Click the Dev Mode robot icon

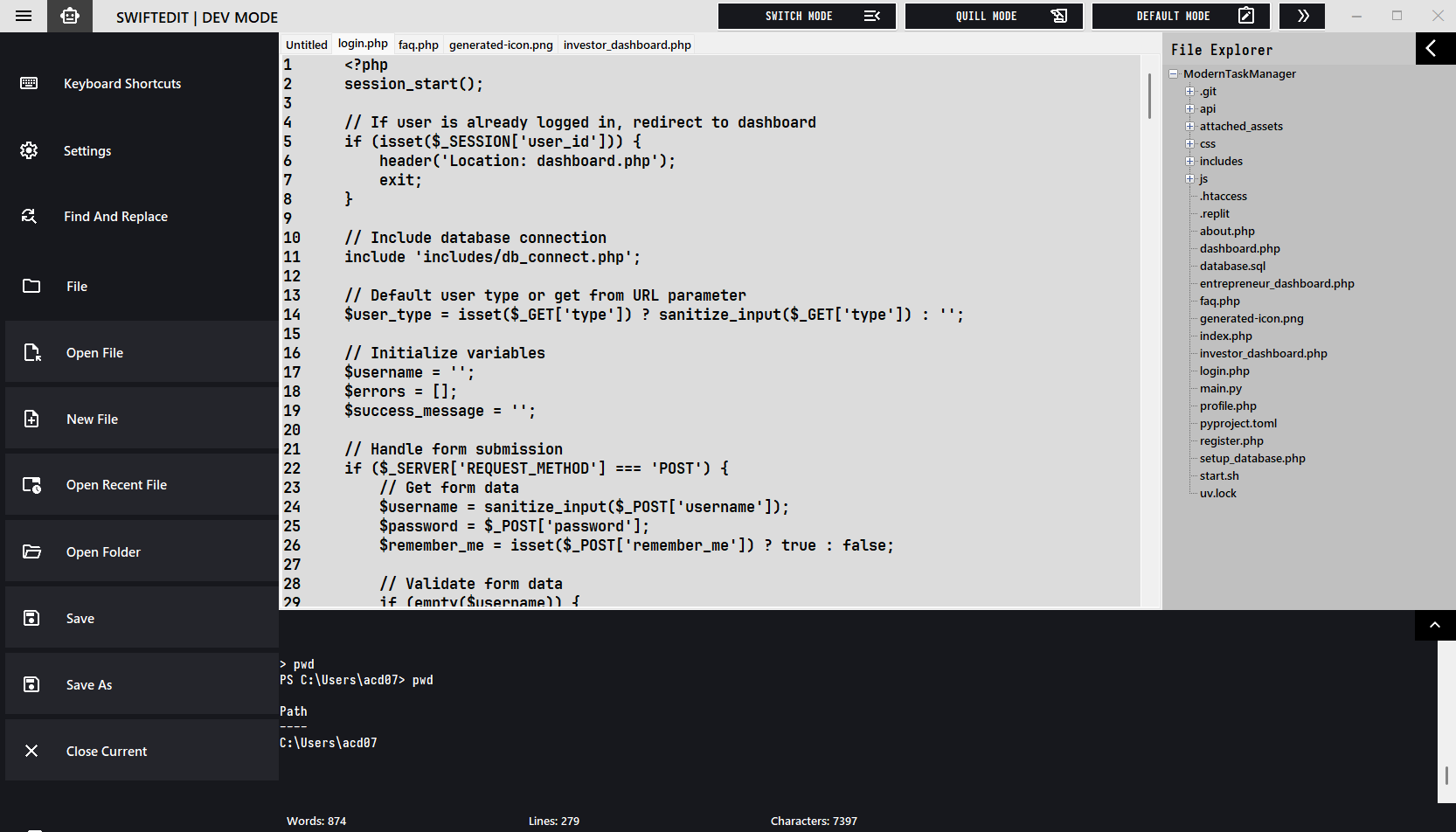coord(70,16)
